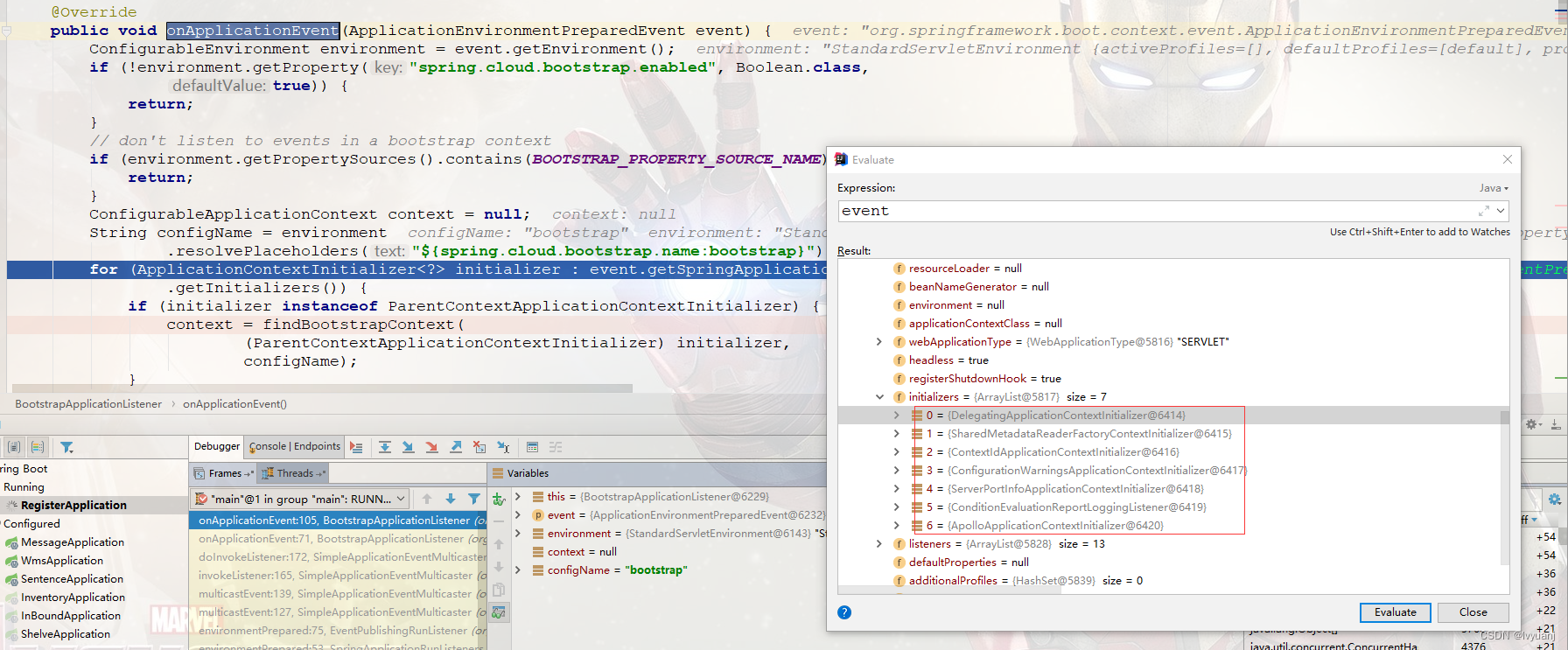
Task: Click the Evaluate button
Action: tap(1395, 612)
